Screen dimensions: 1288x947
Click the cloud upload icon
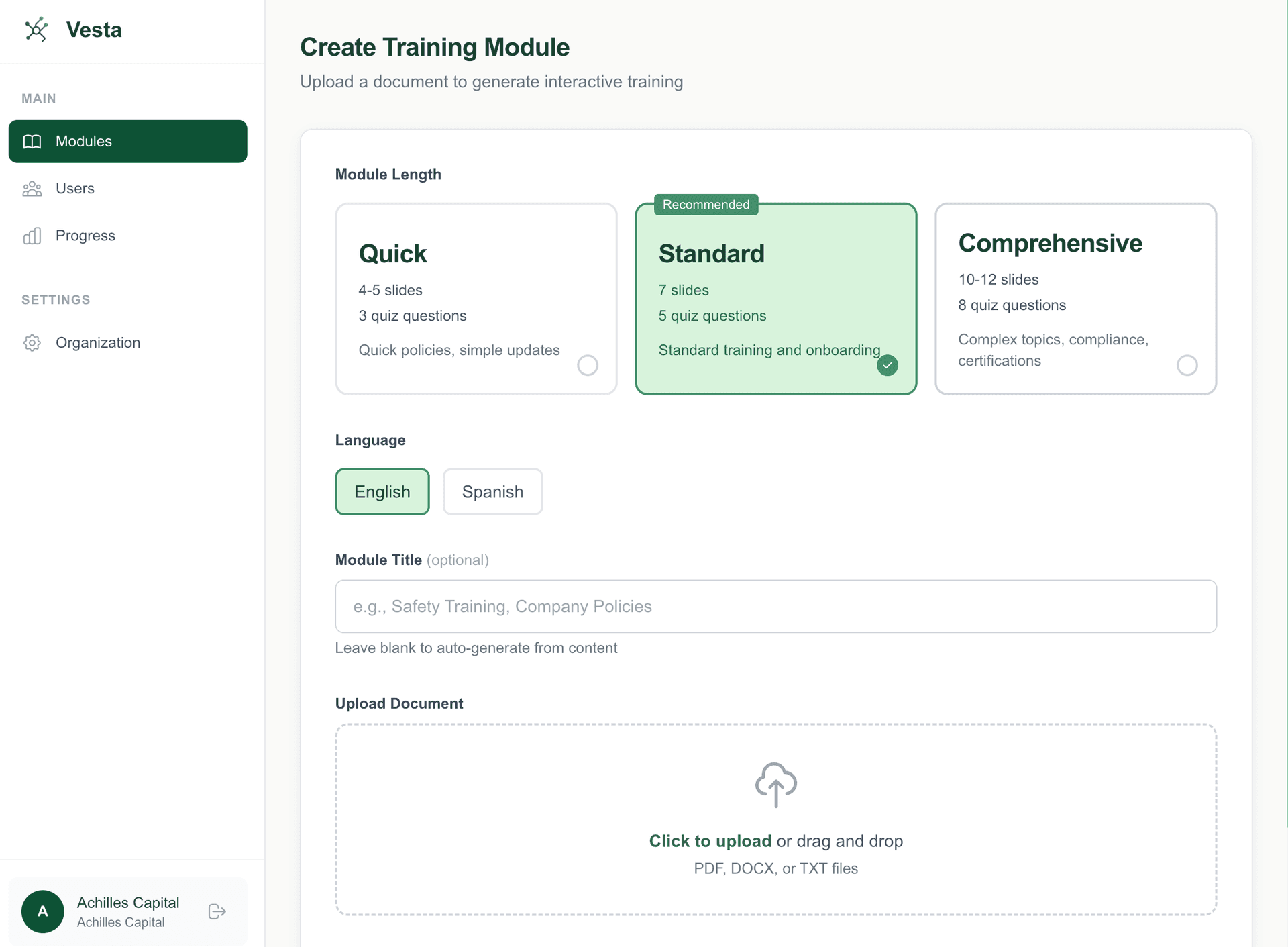point(775,785)
